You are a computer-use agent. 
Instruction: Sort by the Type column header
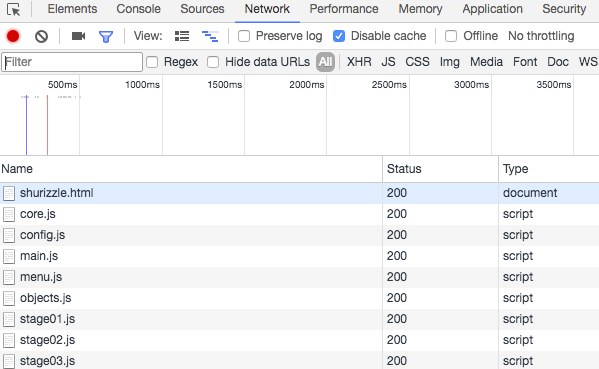coord(549,169)
